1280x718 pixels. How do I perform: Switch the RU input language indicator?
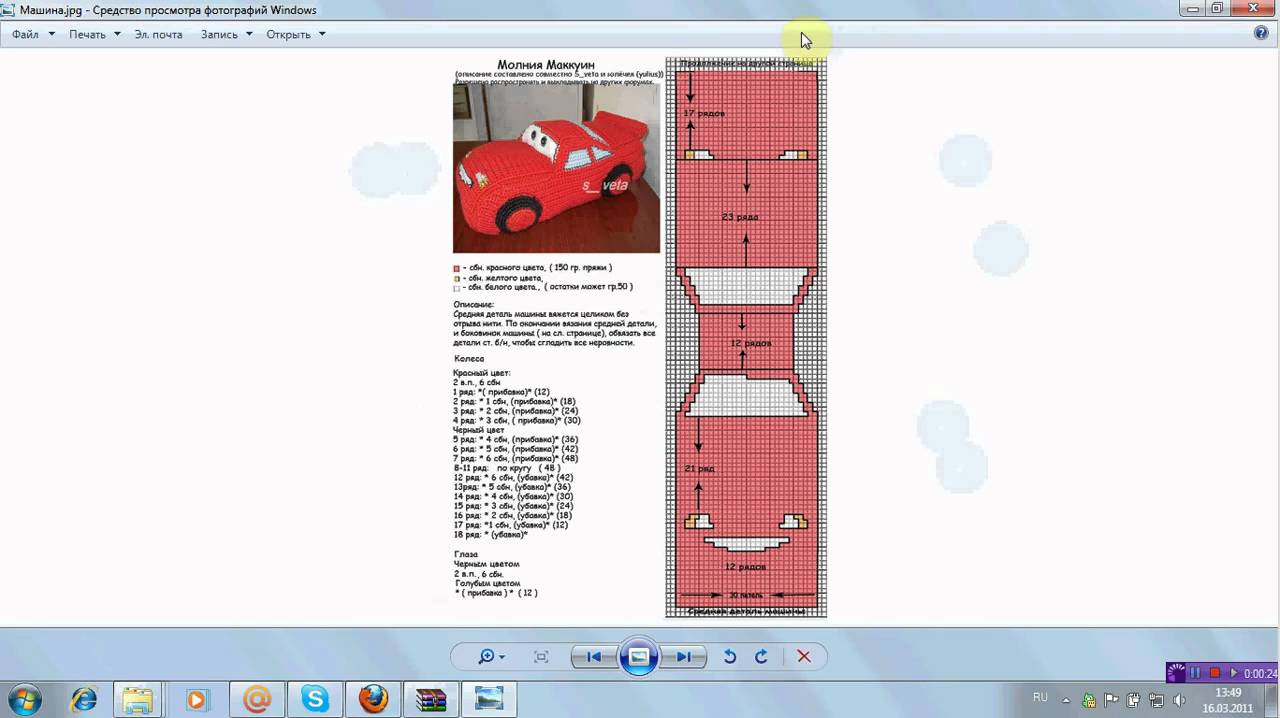[x=1040, y=697]
